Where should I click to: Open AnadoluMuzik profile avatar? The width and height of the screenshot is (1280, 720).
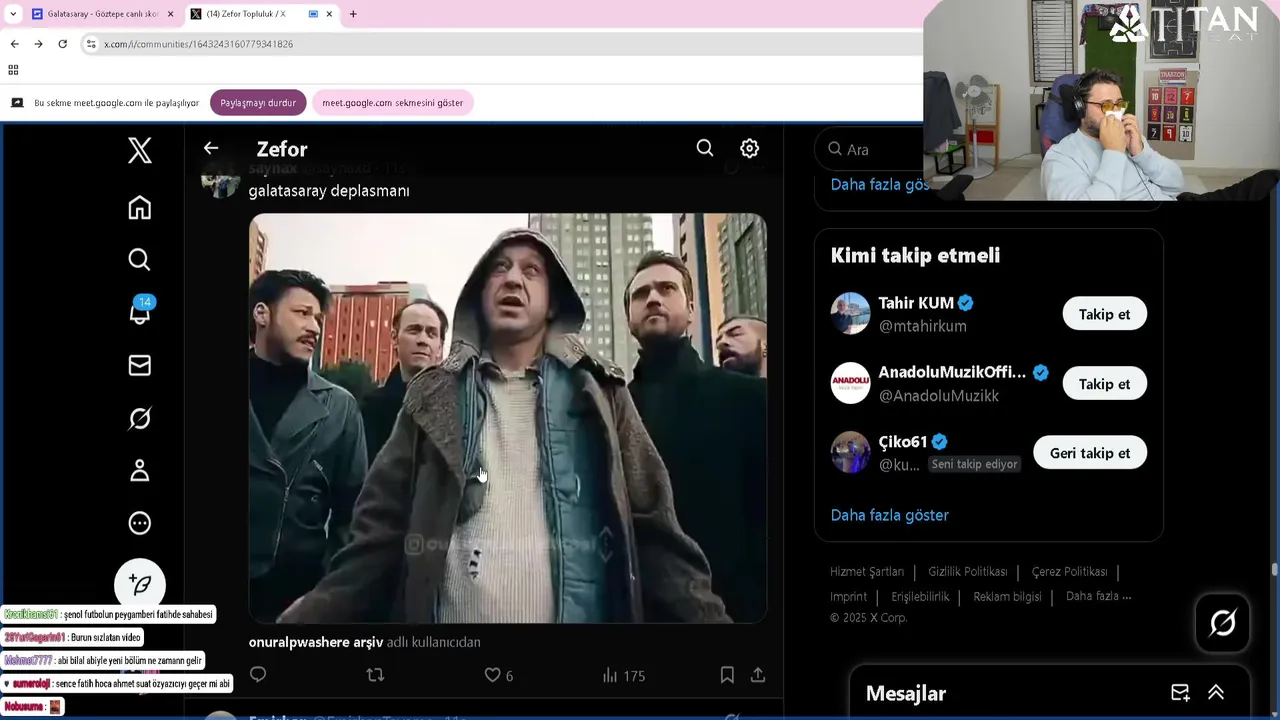tap(851, 383)
